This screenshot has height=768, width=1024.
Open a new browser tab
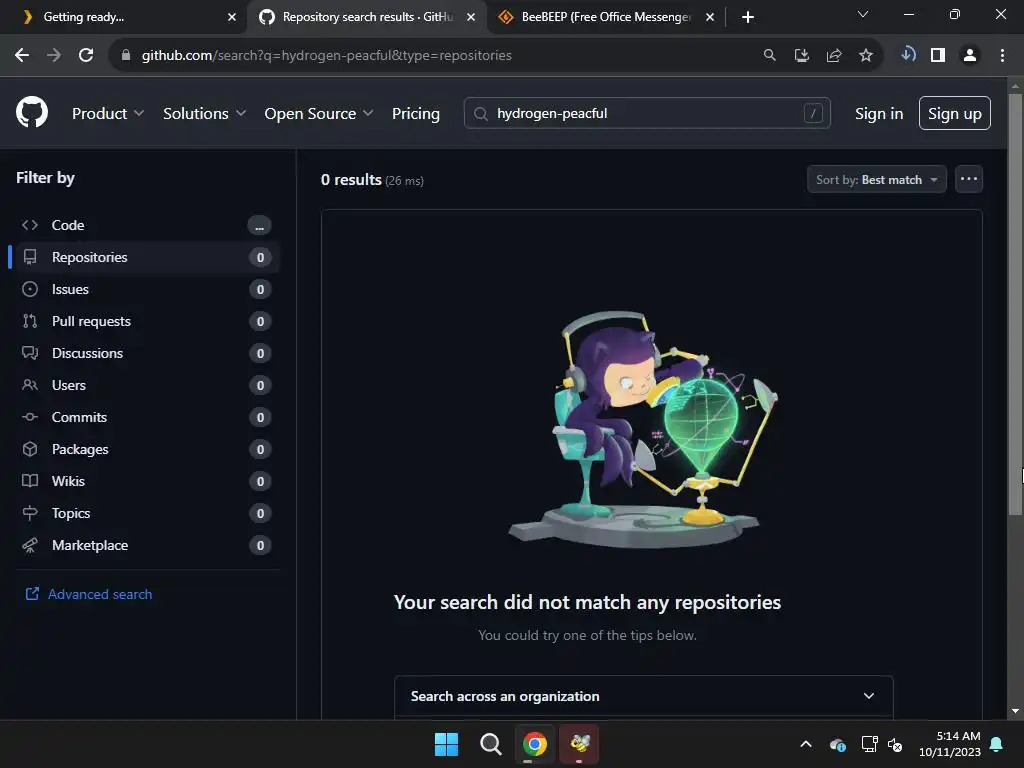tap(748, 17)
